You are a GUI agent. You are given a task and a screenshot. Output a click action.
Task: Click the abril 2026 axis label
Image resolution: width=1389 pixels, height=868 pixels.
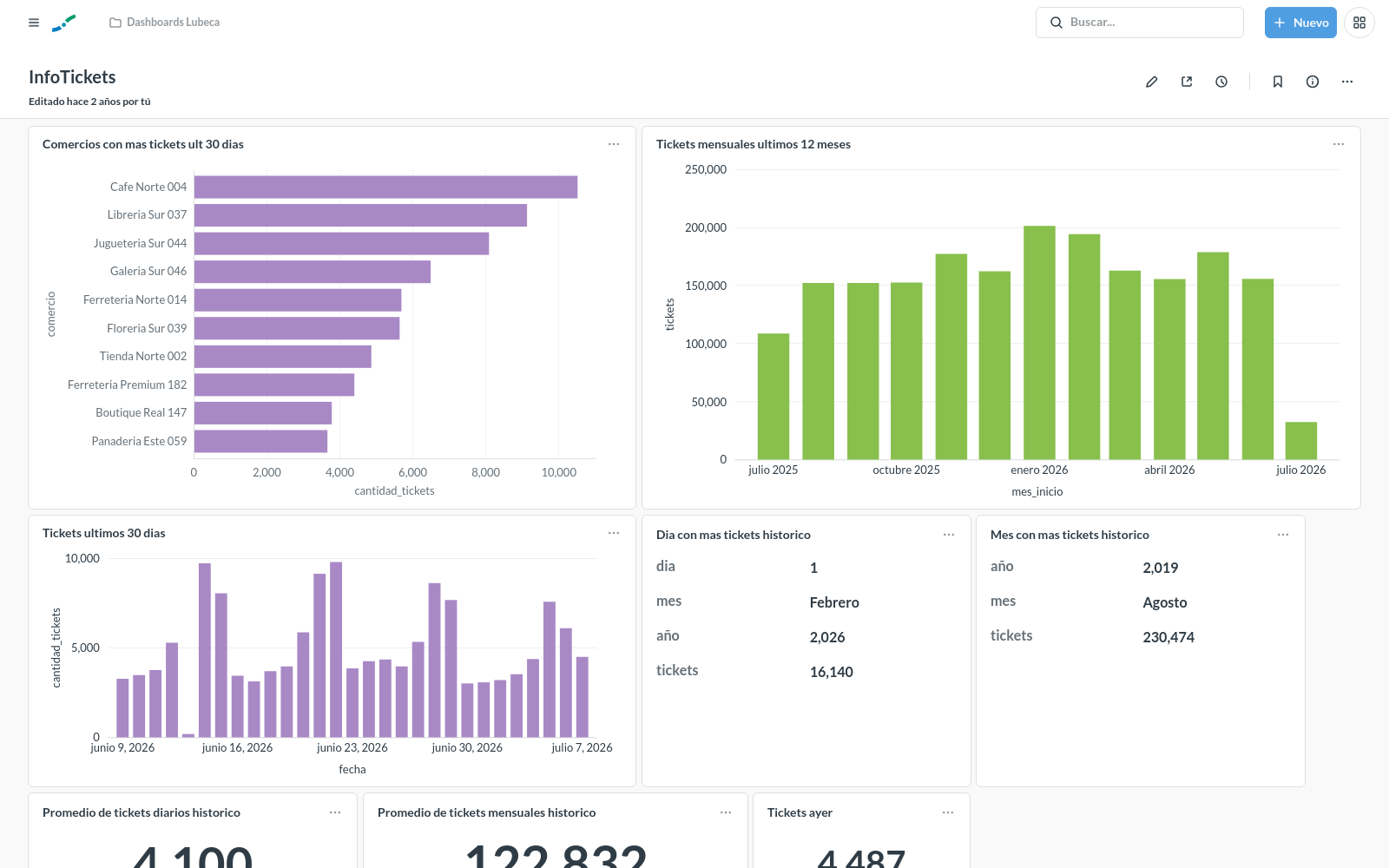tap(1169, 470)
